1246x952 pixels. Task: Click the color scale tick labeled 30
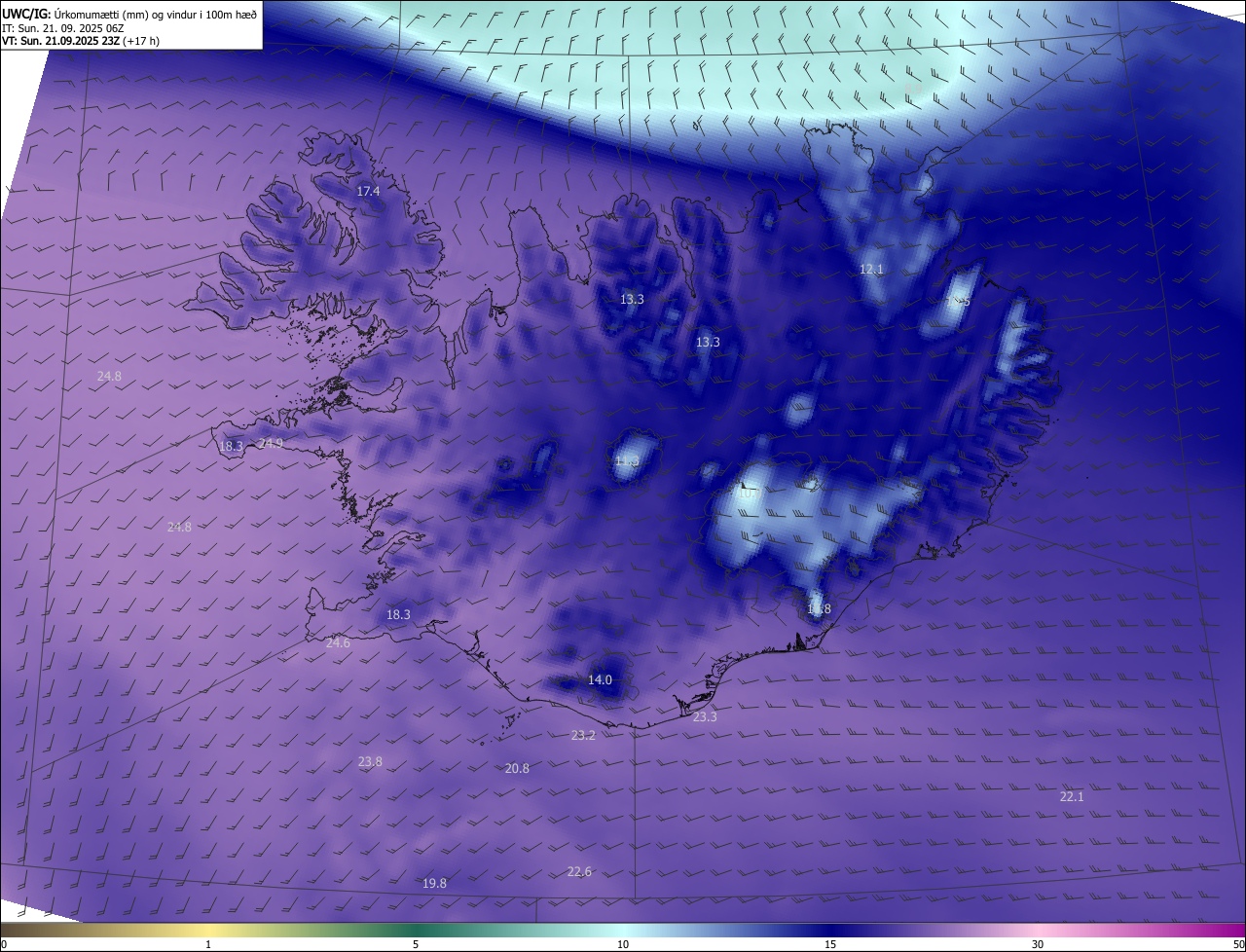point(1038,944)
